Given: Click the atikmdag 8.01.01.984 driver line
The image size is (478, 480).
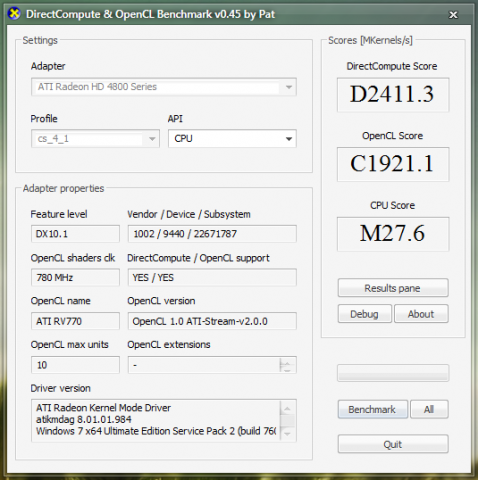Looking at the screenshot, I should (x=84, y=419).
